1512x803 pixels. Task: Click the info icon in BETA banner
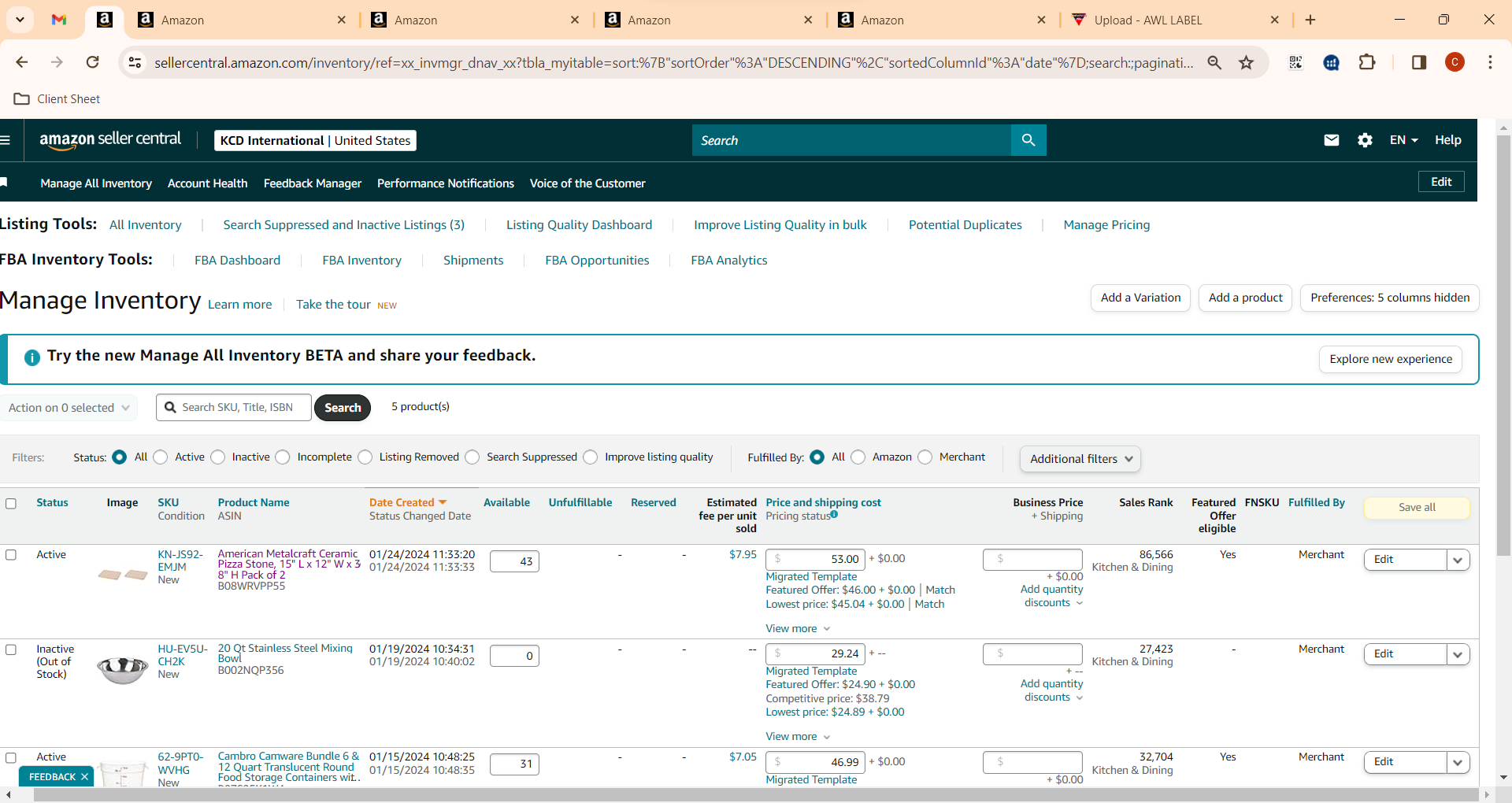pyautogui.click(x=32, y=357)
